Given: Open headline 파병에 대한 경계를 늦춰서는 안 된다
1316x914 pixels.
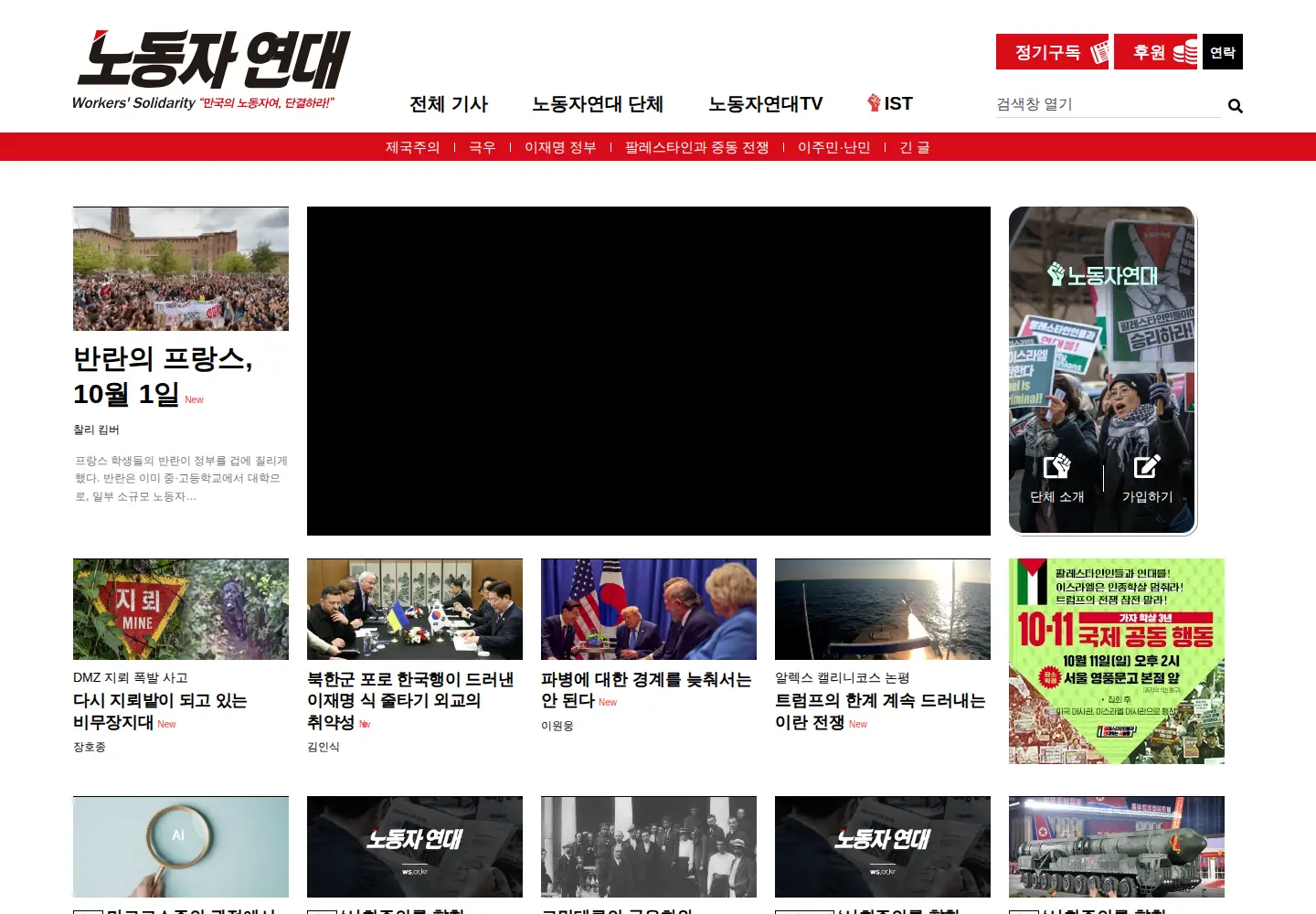Looking at the screenshot, I should pos(646,690).
